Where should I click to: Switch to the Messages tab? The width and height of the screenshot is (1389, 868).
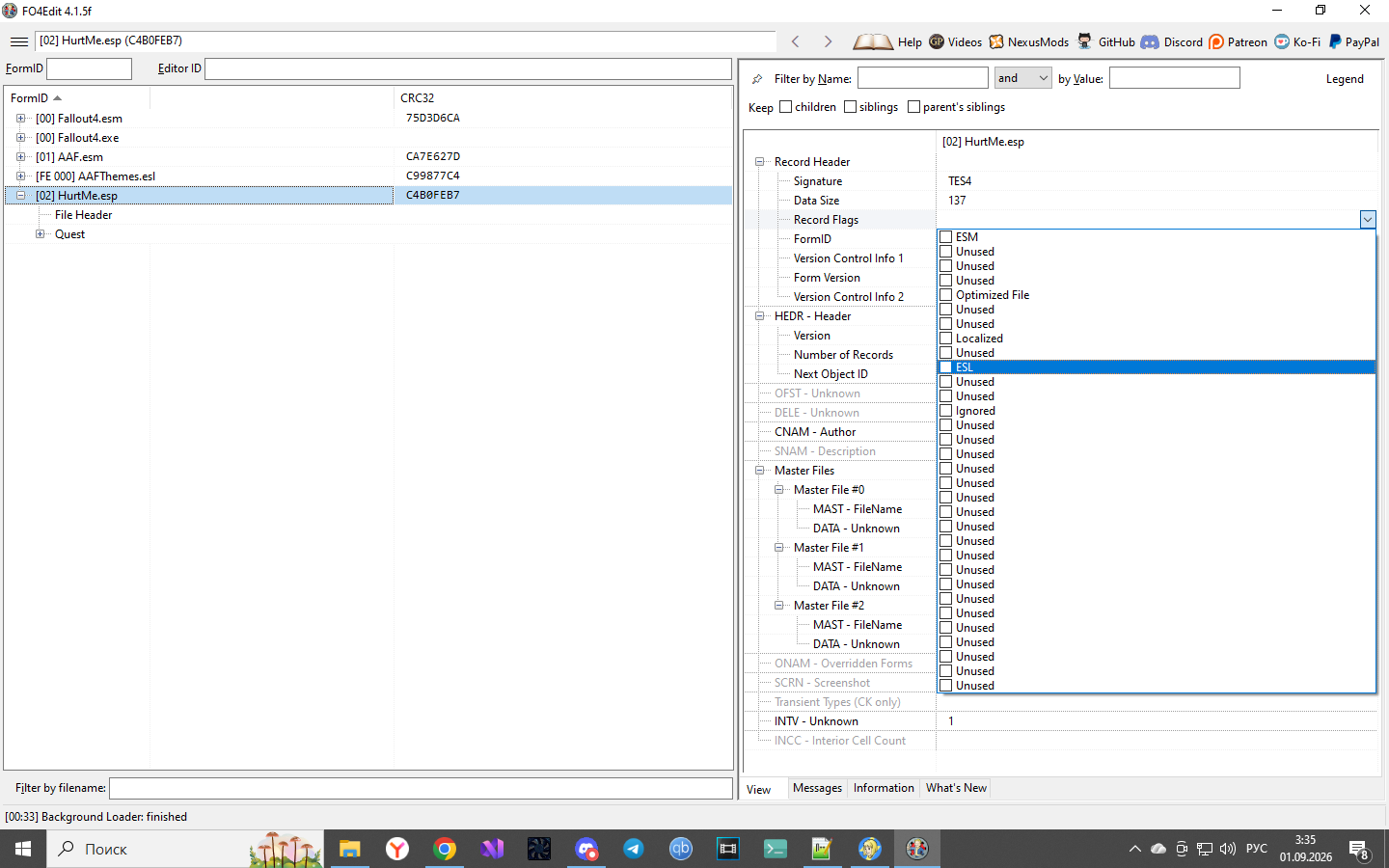817,788
